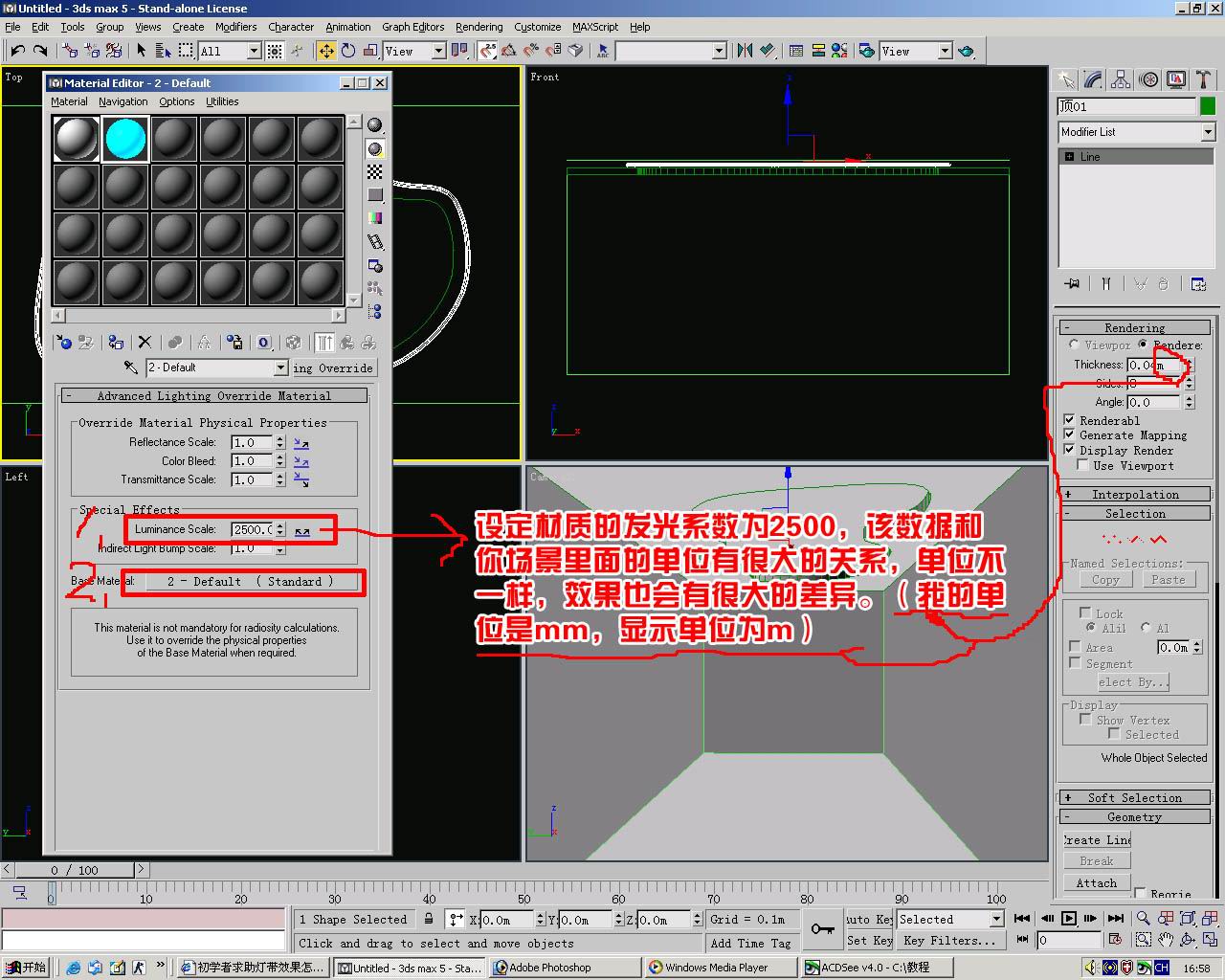Image resolution: width=1225 pixels, height=980 pixels.
Task: Select the Viewport radio button
Action: tap(1074, 345)
